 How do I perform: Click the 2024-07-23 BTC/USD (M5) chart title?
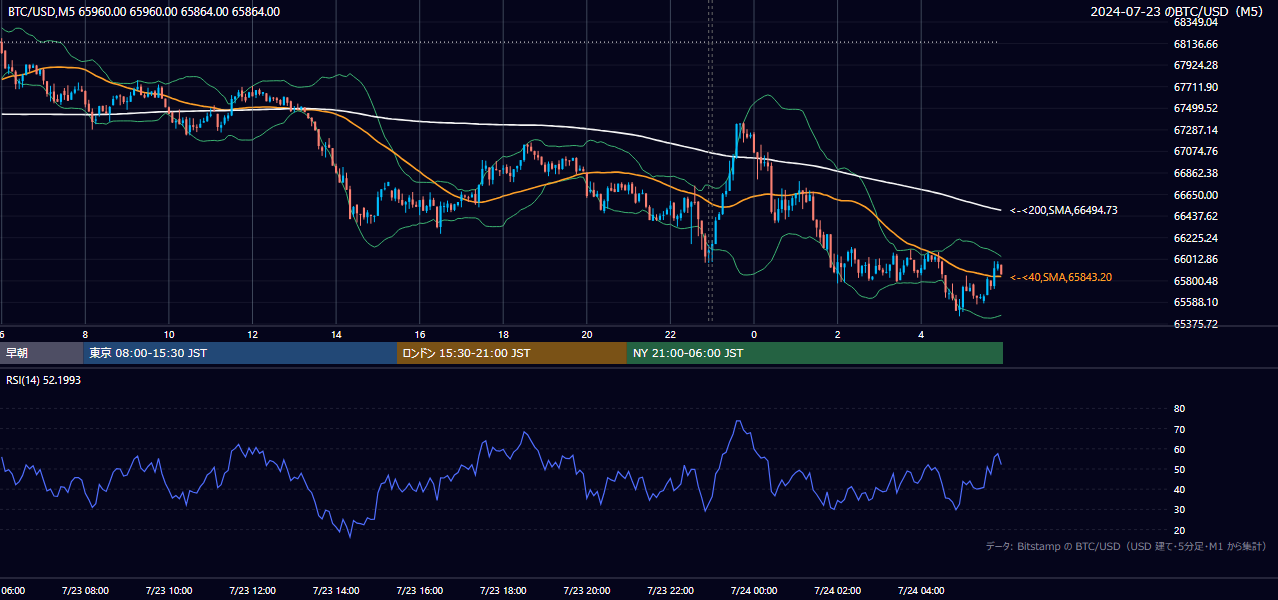pos(1180,12)
